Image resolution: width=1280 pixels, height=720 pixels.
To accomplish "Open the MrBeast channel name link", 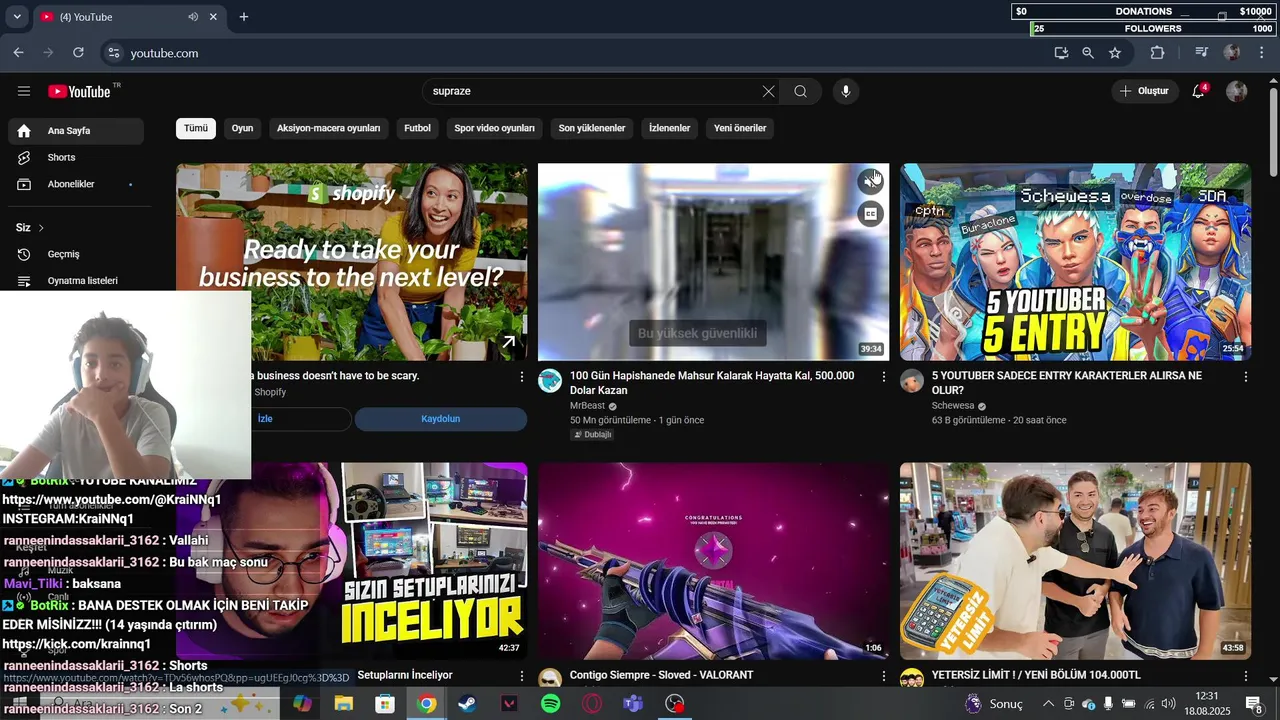I will 588,406.
